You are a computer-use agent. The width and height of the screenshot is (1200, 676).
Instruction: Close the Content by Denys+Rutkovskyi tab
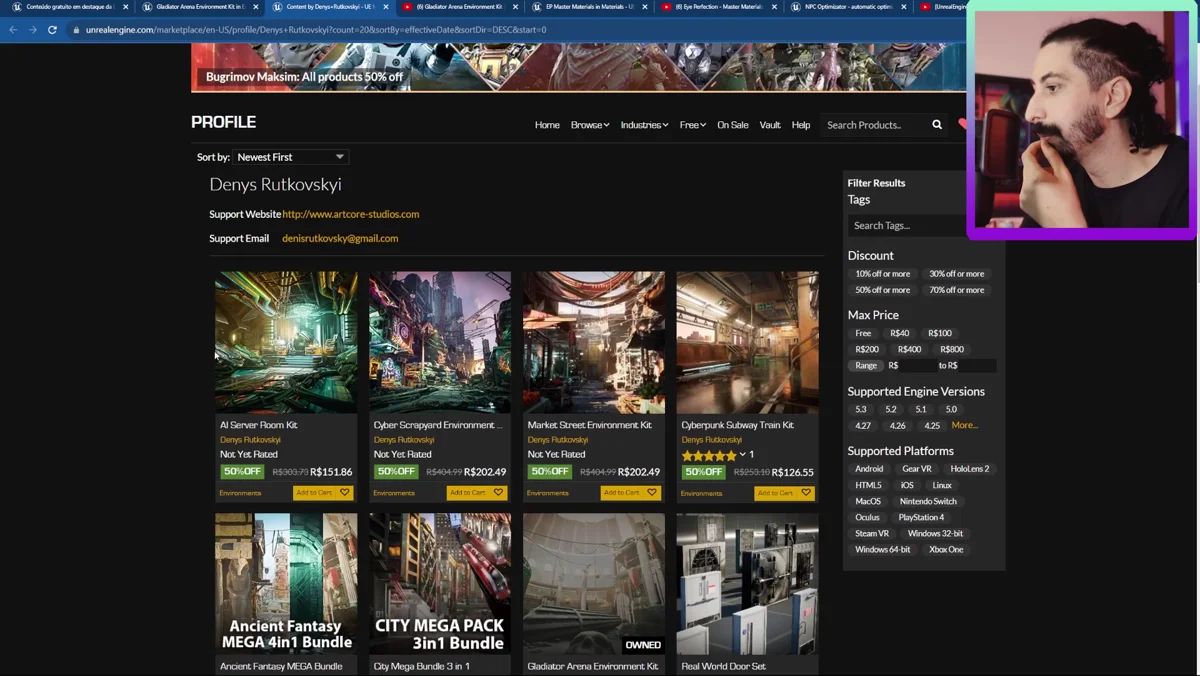[386, 7]
